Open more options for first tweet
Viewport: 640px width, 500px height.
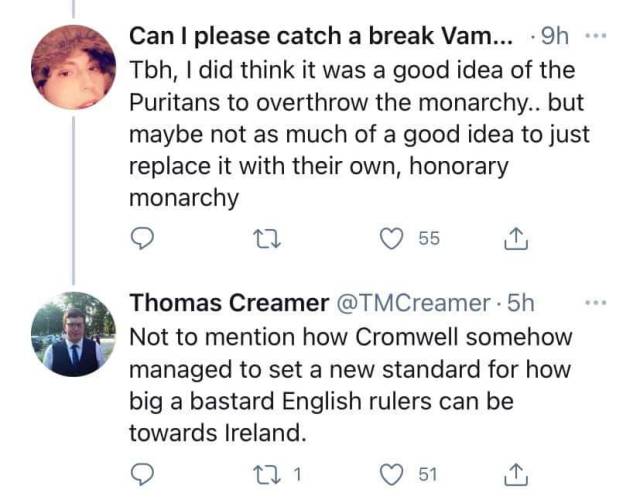(x=597, y=37)
